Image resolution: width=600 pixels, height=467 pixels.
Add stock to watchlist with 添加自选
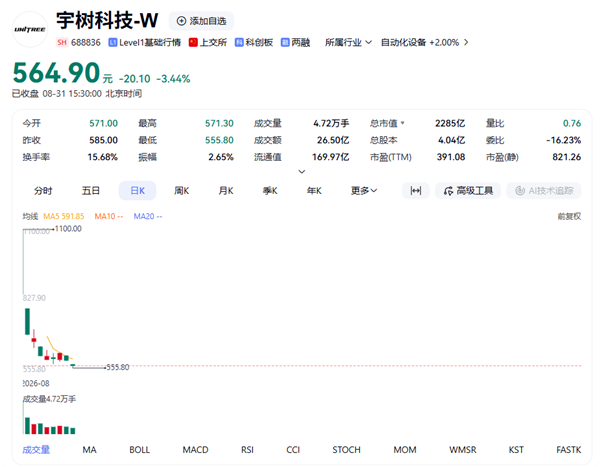pyautogui.click(x=201, y=21)
